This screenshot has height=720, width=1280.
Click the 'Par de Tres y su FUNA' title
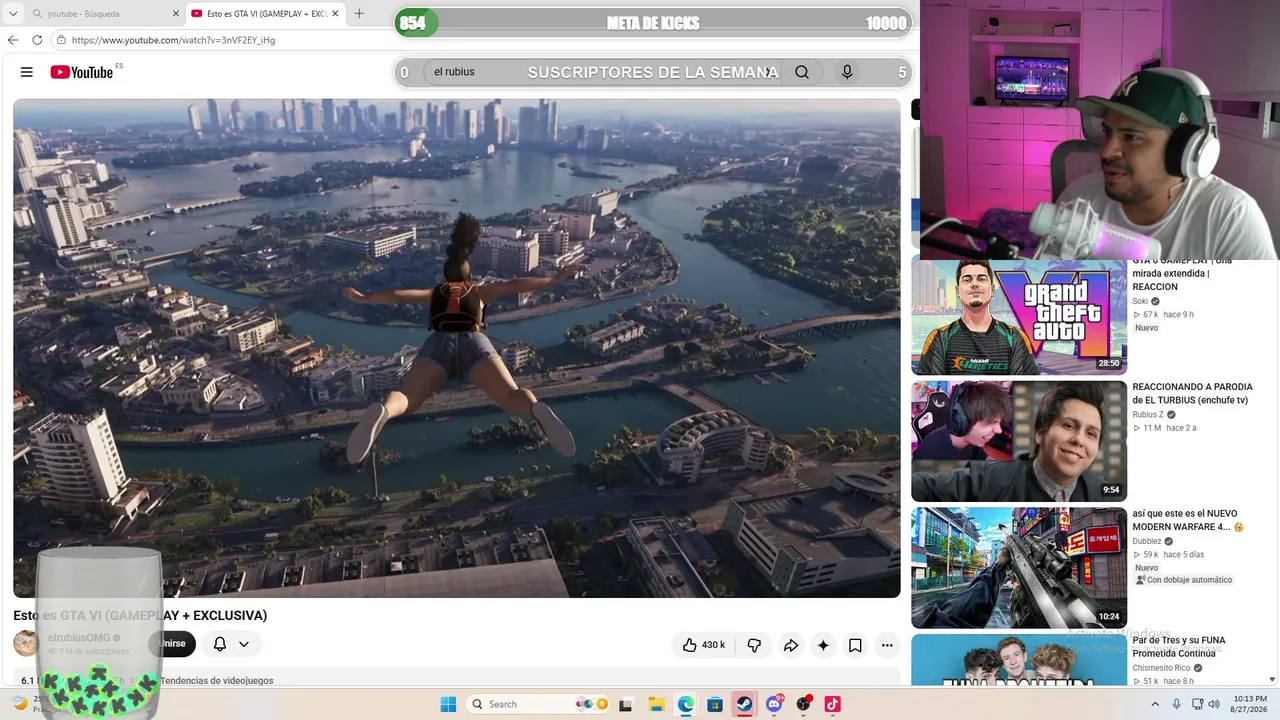(x=1179, y=646)
